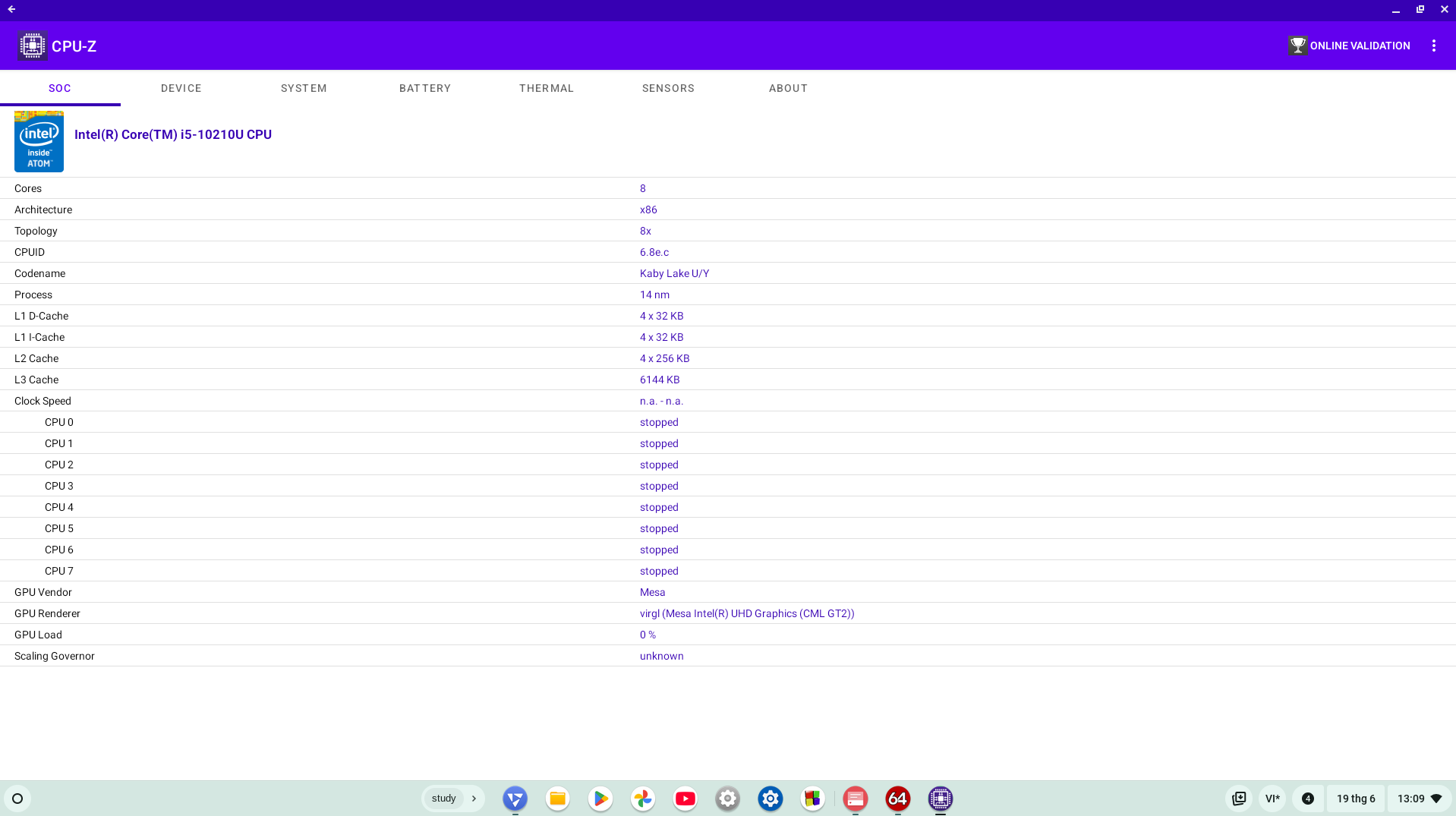The height and width of the screenshot is (816, 1456).
Task: Switch to the Device tab
Action: coord(181,88)
